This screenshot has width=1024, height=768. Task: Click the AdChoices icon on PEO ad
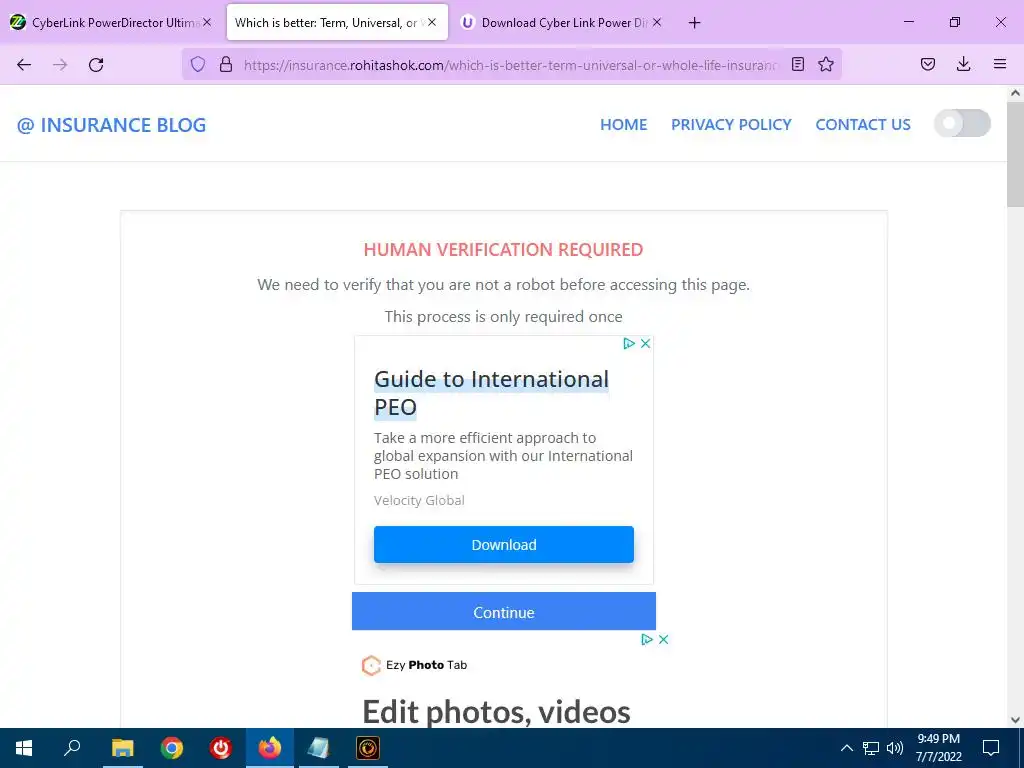pyautogui.click(x=629, y=344)
